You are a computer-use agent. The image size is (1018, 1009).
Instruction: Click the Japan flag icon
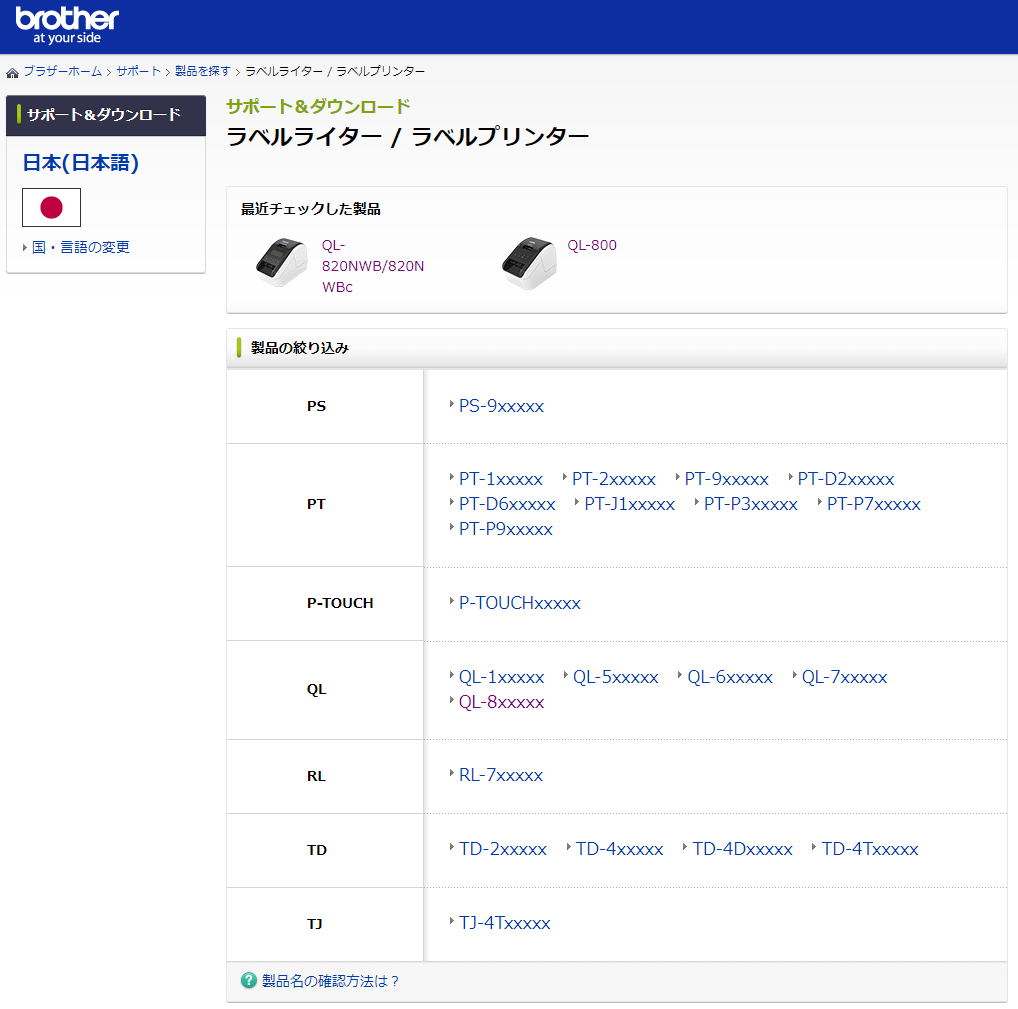click(51, 207)
